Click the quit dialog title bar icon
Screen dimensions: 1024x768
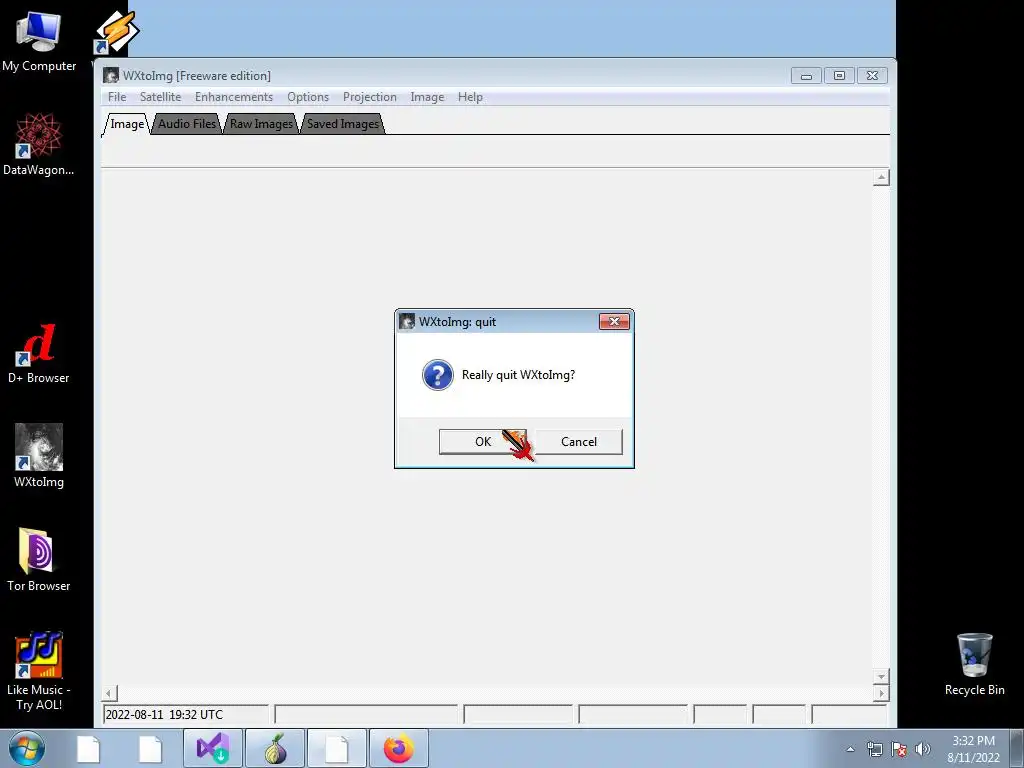coord(407,321)
